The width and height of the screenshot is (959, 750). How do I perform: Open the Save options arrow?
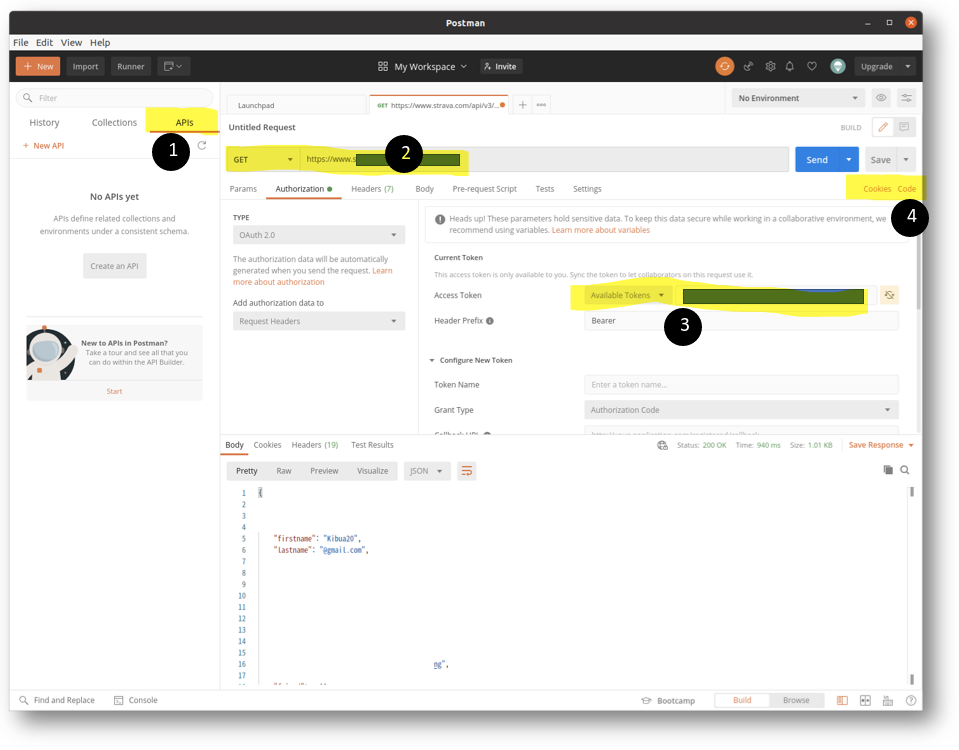click(906, 160)
